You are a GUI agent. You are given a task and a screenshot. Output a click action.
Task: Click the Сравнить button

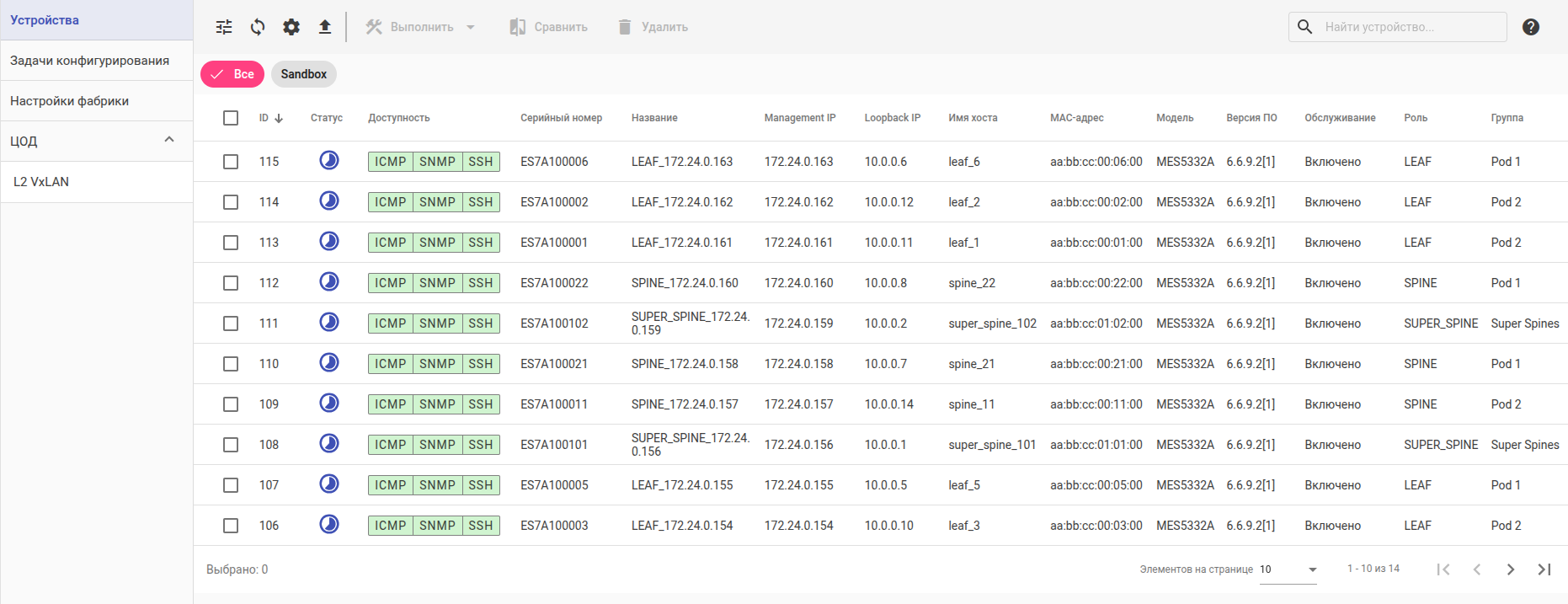549,27
